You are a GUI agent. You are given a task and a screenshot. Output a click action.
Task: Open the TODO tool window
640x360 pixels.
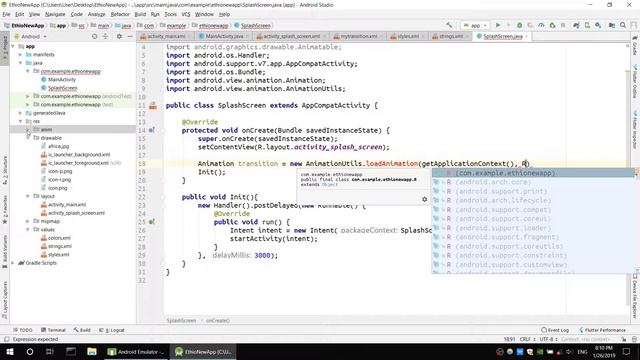click(22, 330)
